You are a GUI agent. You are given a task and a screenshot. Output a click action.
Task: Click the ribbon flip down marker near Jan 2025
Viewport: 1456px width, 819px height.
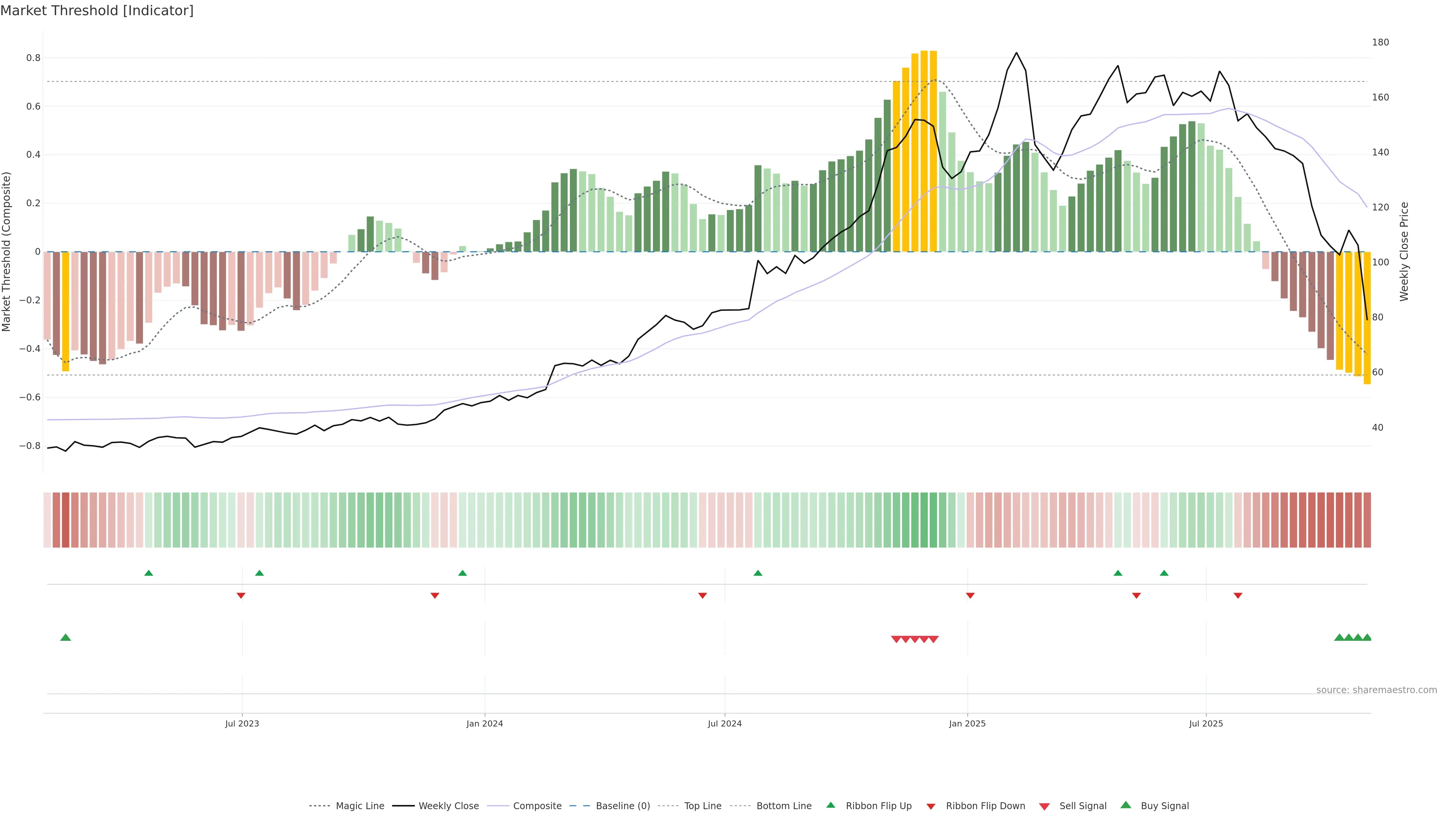(970, 595)
